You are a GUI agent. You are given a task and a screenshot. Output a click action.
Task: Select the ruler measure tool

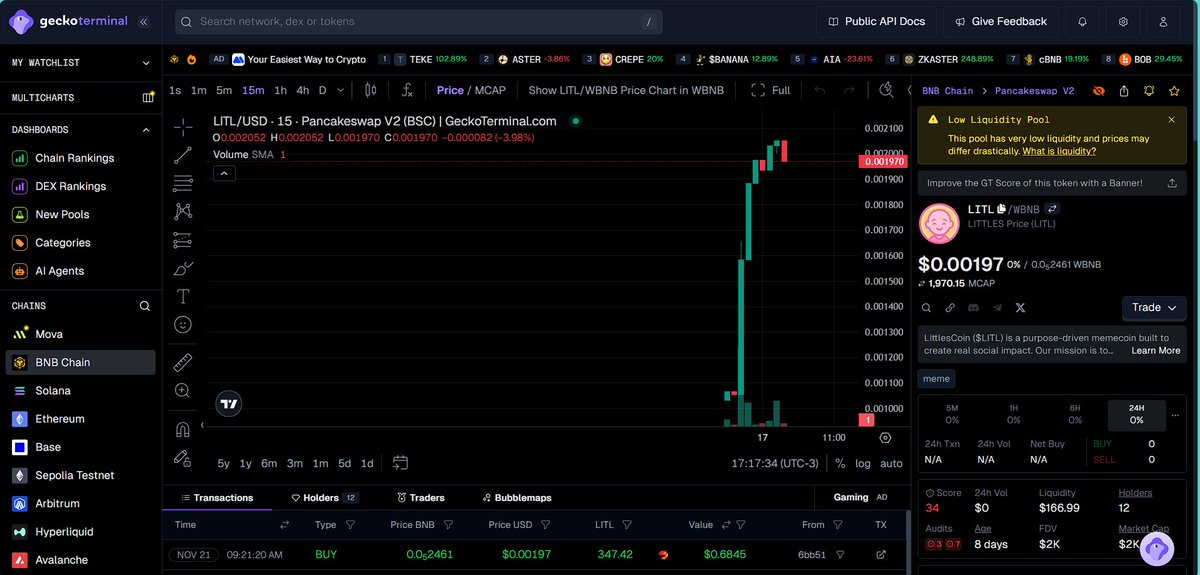pyautogui.click(x=183, y=362)
